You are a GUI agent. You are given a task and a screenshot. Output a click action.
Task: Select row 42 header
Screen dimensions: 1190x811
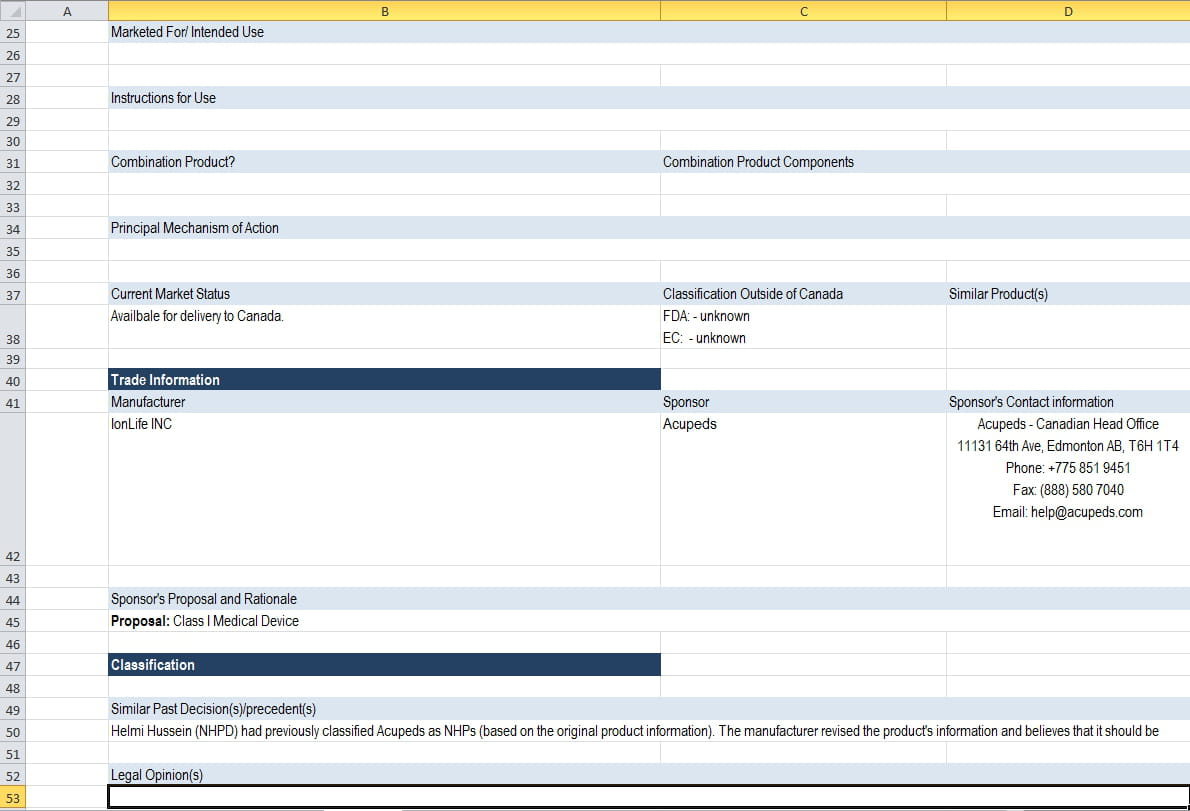(x=12, y=490)
